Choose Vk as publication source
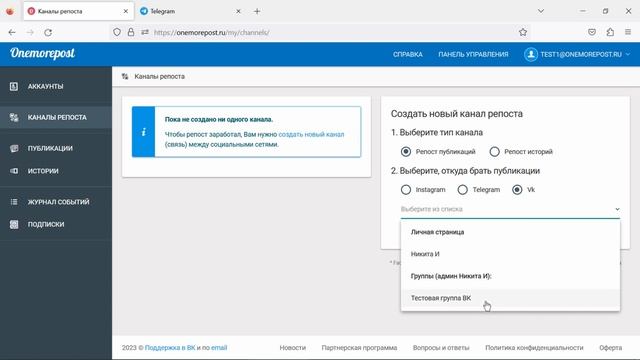The width and height of the screenshot is (640, 360). click(517, 189)
